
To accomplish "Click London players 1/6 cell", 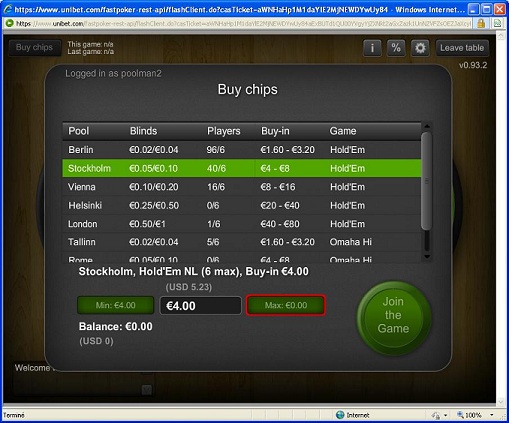I will click(x=213, y=224).
